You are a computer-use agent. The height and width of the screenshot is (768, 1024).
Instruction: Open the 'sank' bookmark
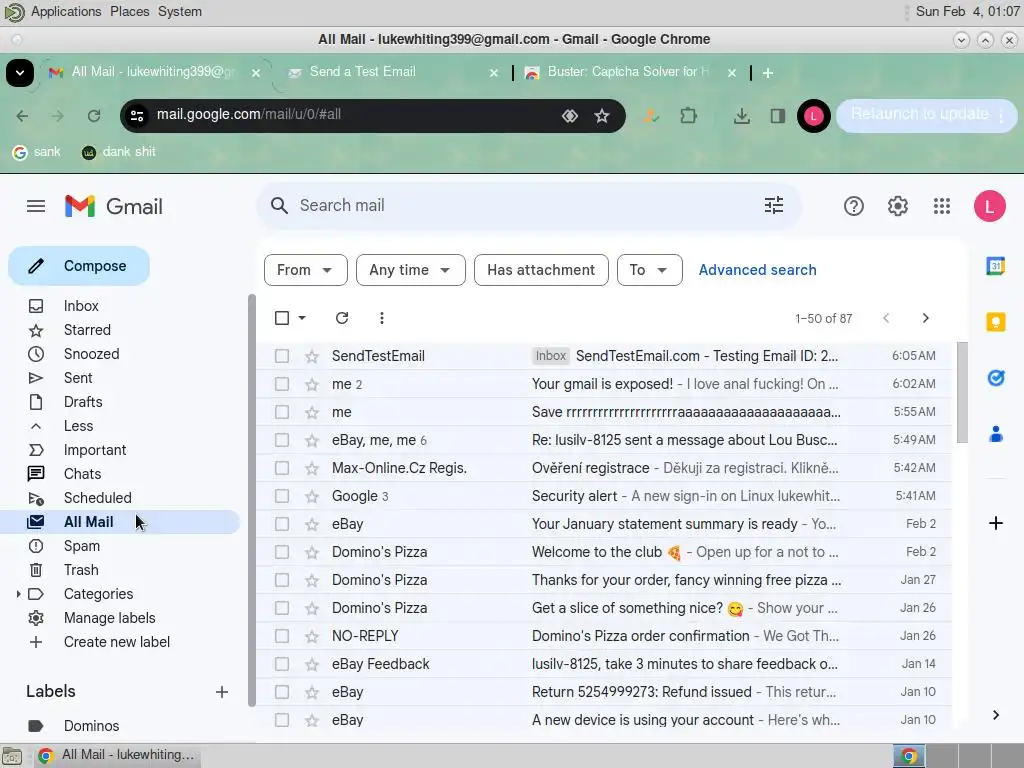(x=37, y=152)
